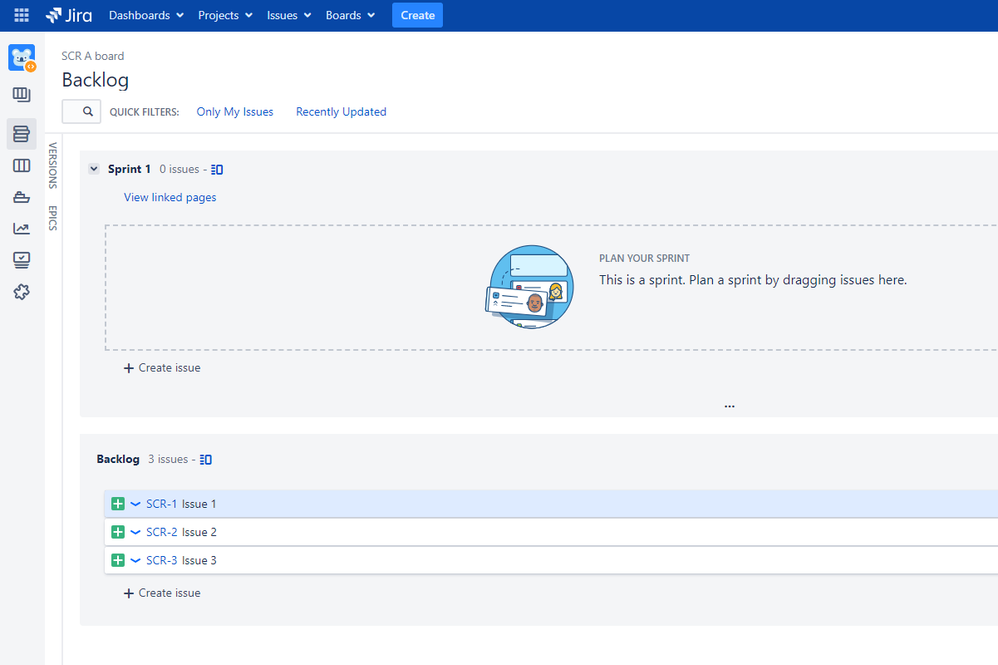Click the '0 issues' count text
This screenshot has height=665, width=998.
pos(179,169)
